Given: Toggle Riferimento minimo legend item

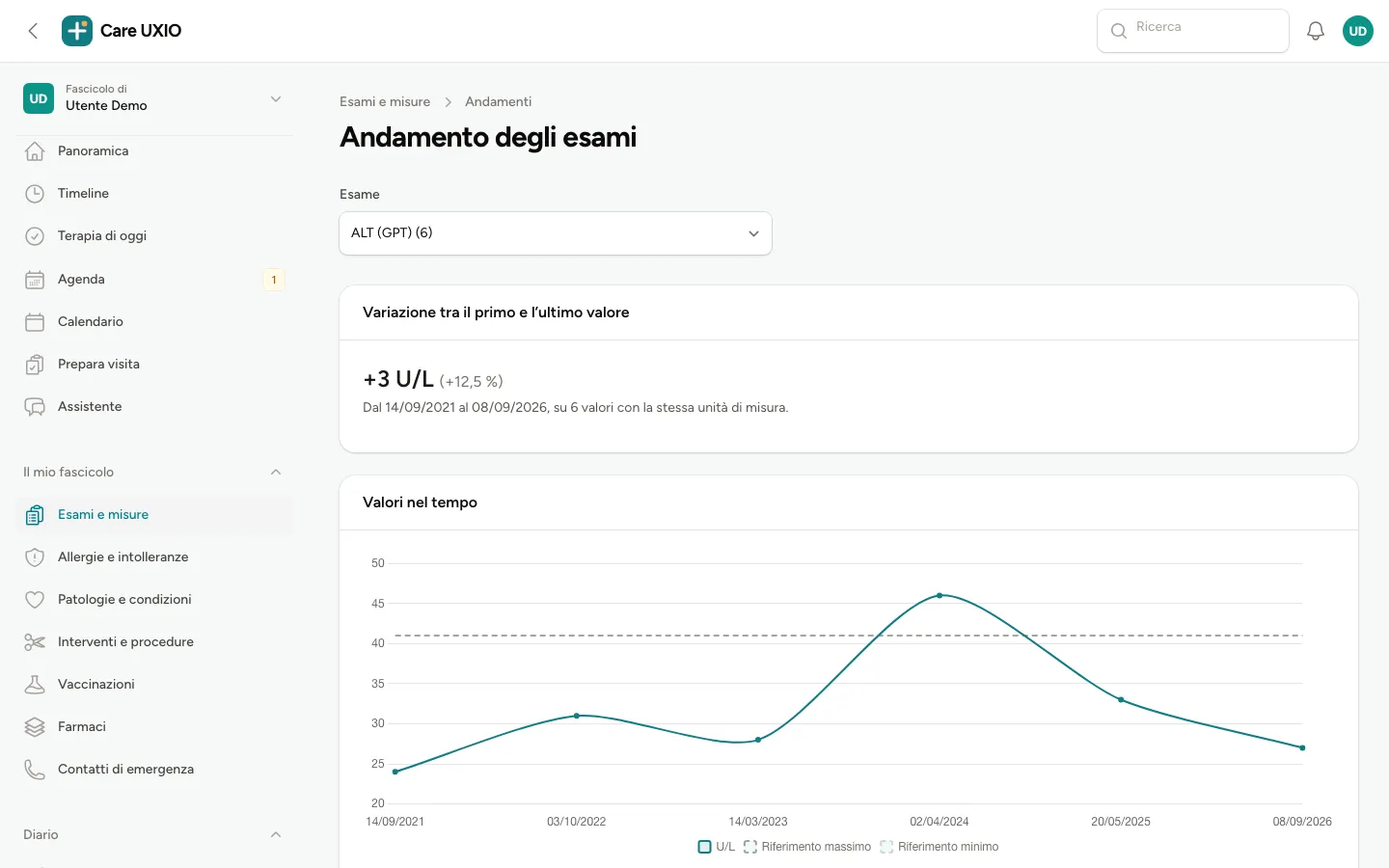Looking at the screenshot, I should click(x=940, y=847).
